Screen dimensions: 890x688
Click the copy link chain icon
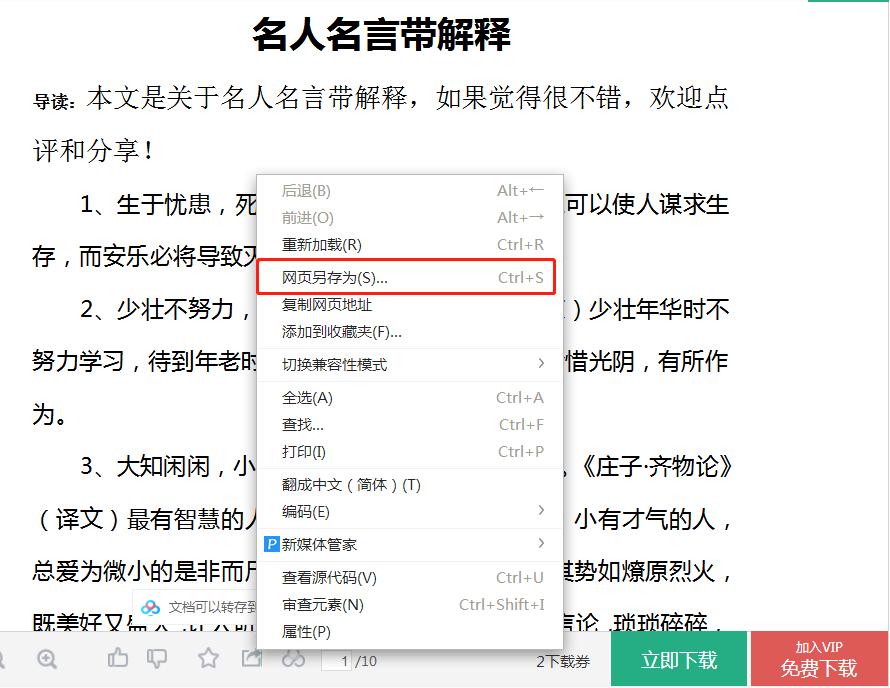click(x=293, y=658)
